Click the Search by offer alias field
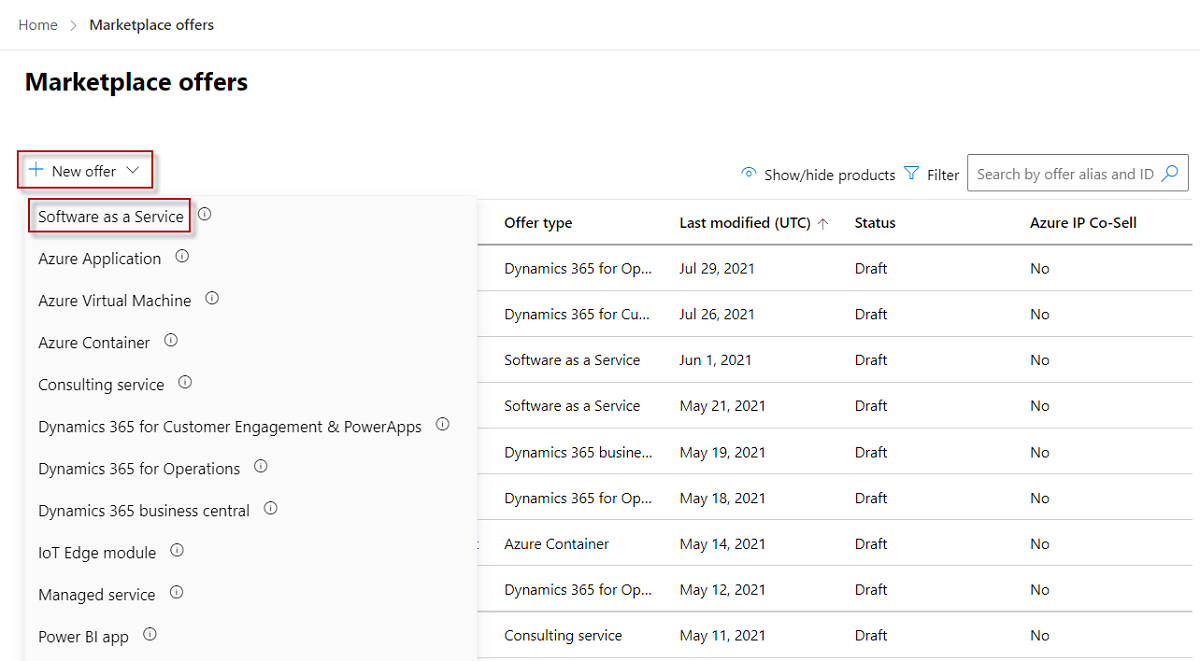 pos(1063,174)
